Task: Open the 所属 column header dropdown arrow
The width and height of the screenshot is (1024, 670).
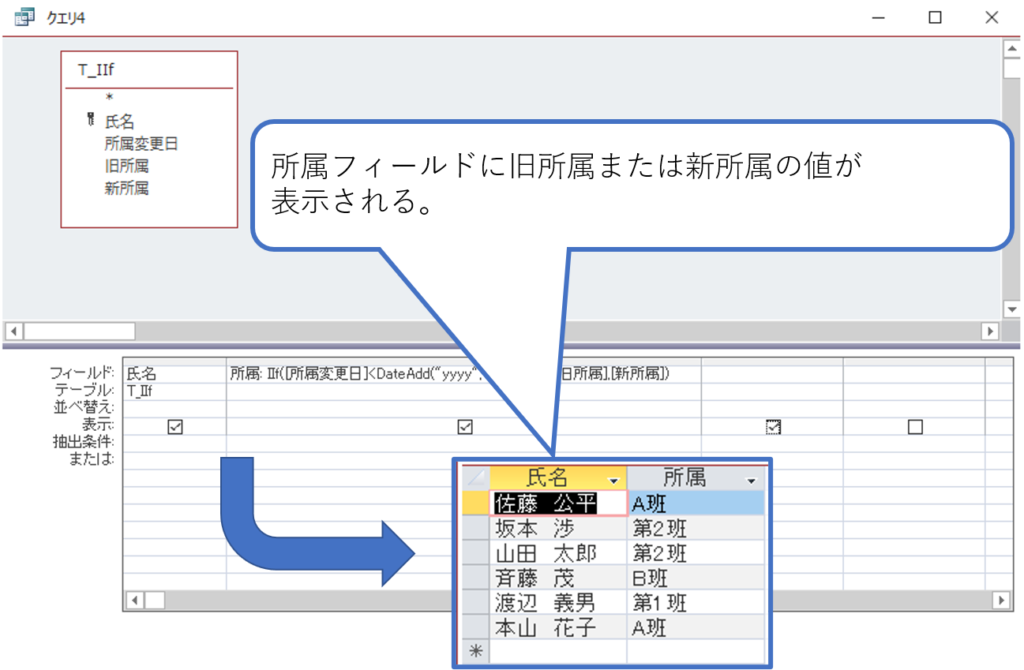Action: 751,481
